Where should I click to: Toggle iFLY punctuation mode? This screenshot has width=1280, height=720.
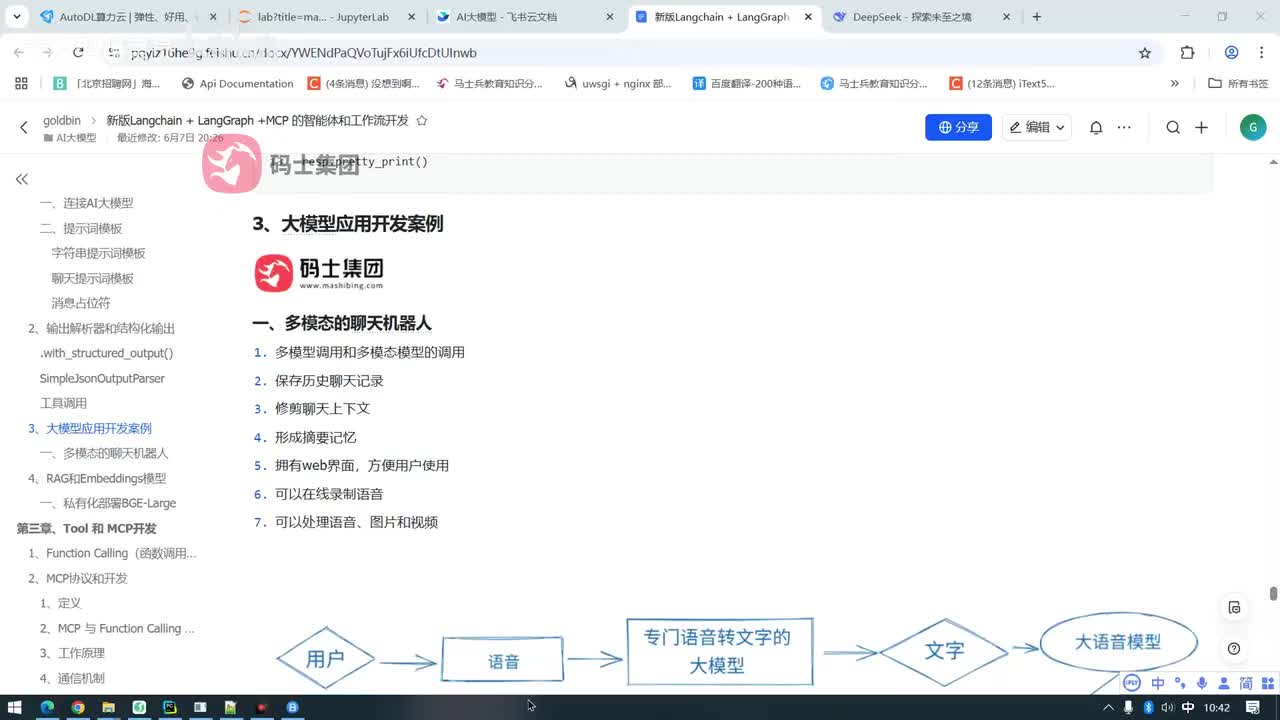click(x=1181, y=683)
